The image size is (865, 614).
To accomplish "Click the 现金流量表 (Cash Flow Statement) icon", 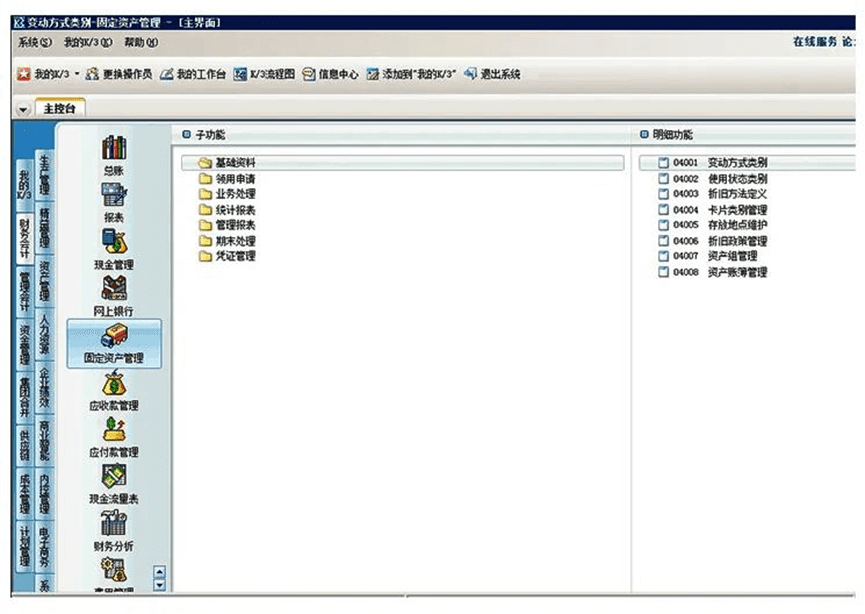I will pos(113,484).
